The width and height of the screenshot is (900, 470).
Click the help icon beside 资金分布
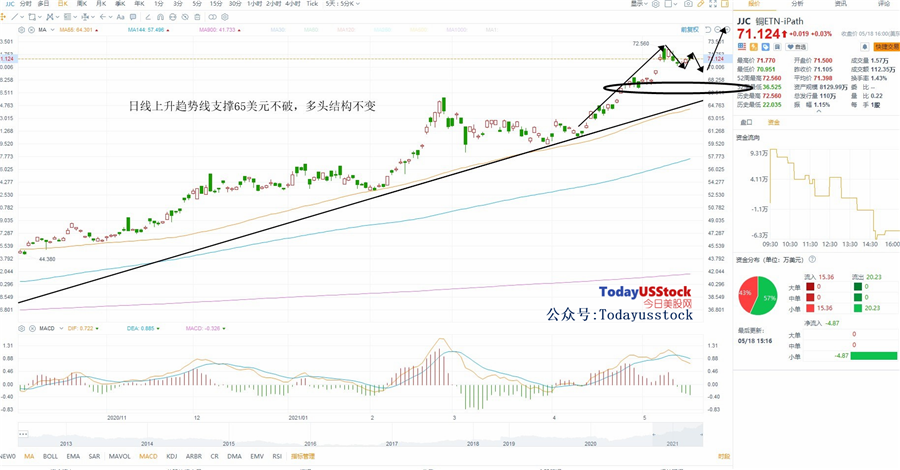pos(812,259)
